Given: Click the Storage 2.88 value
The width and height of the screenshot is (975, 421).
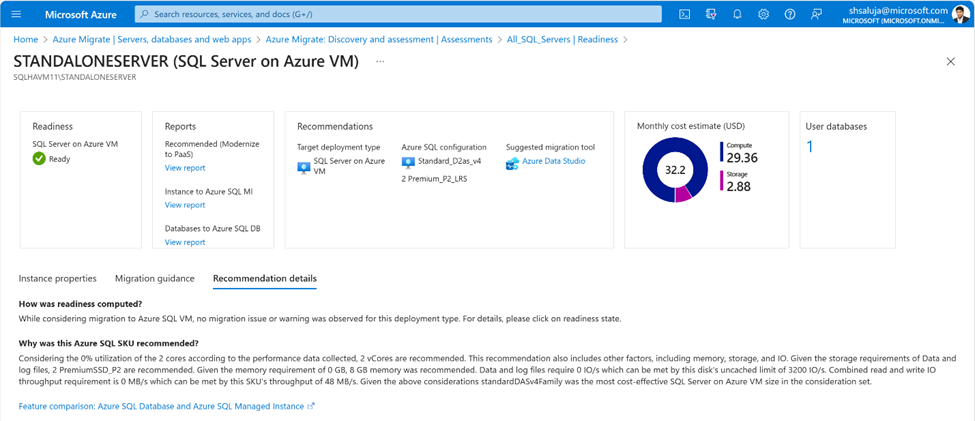Looking at the screenshot, I should (739, 186).
